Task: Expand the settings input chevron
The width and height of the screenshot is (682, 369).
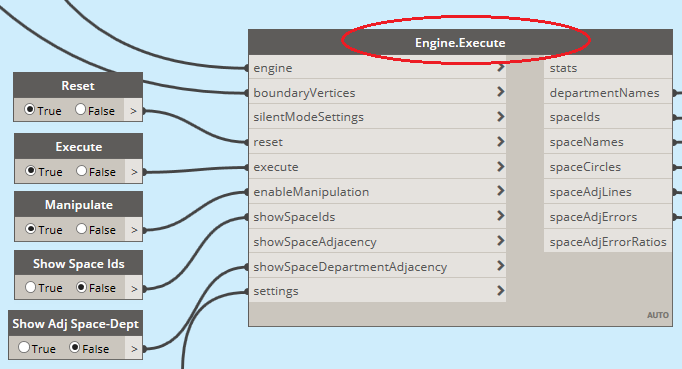Action: [x=501, y=290]
